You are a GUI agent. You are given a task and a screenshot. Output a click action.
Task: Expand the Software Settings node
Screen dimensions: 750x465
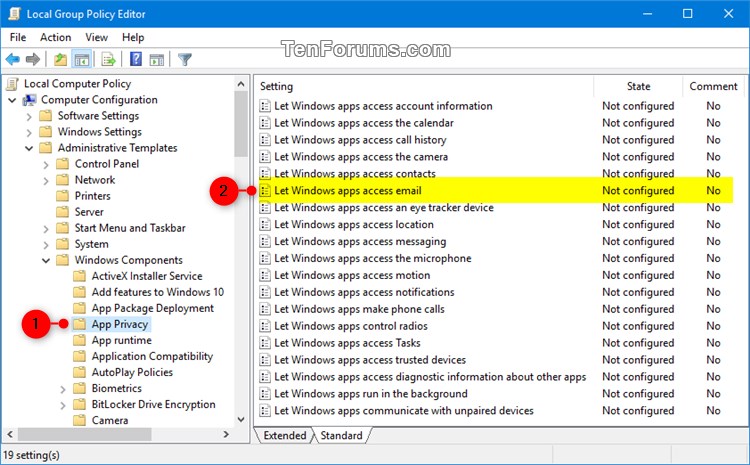(x=29, y=116)
